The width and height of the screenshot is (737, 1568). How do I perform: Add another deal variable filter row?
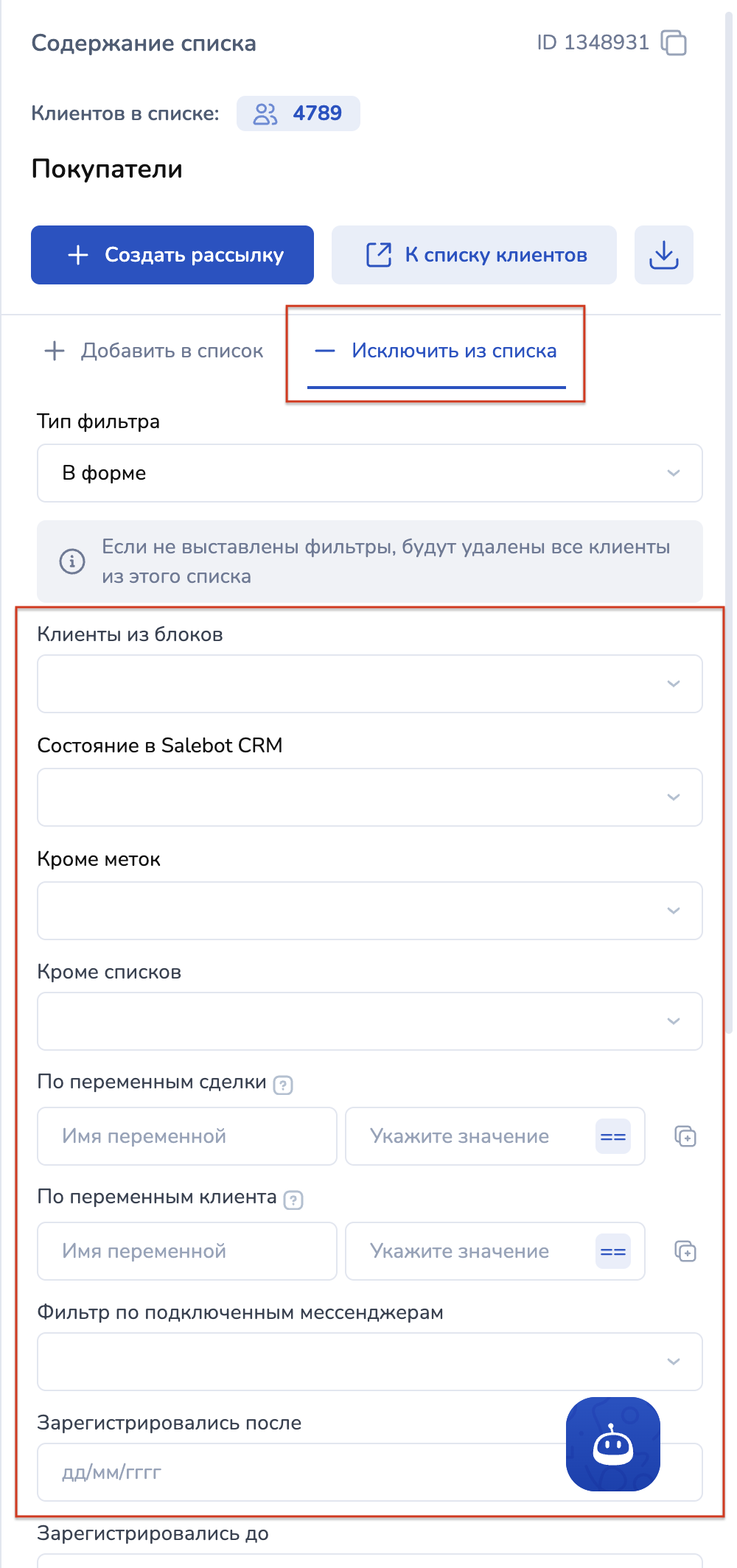[685, 1136]
